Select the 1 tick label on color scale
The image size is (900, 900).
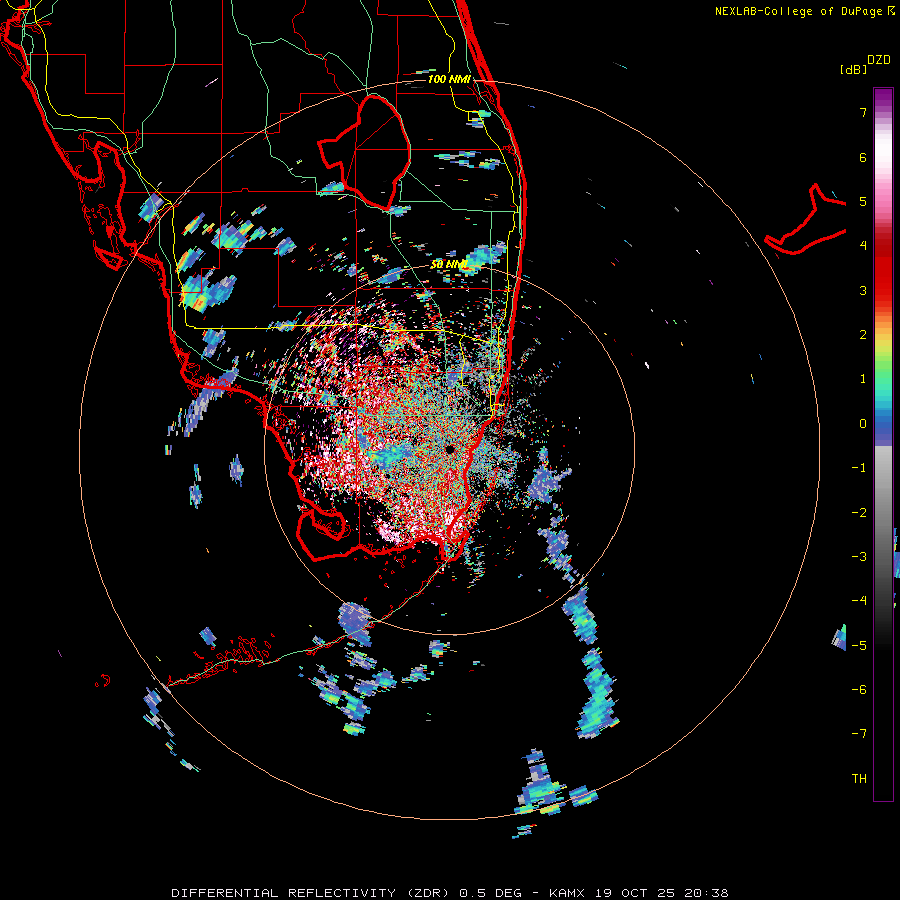[863, 379]
